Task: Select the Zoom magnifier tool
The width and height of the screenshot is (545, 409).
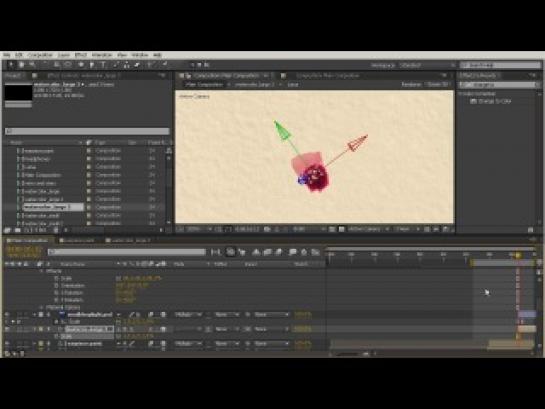Action: coord(32,65)
